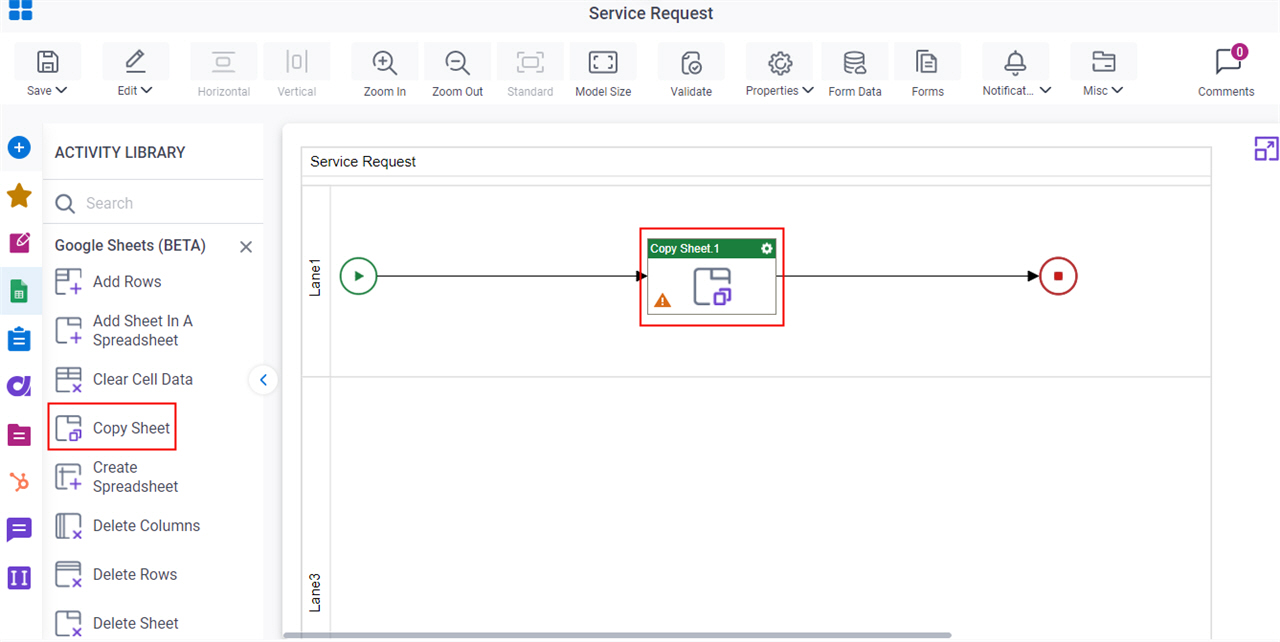
Task: Click the Zoom Out tool
Action: click(x=457, y=74)
